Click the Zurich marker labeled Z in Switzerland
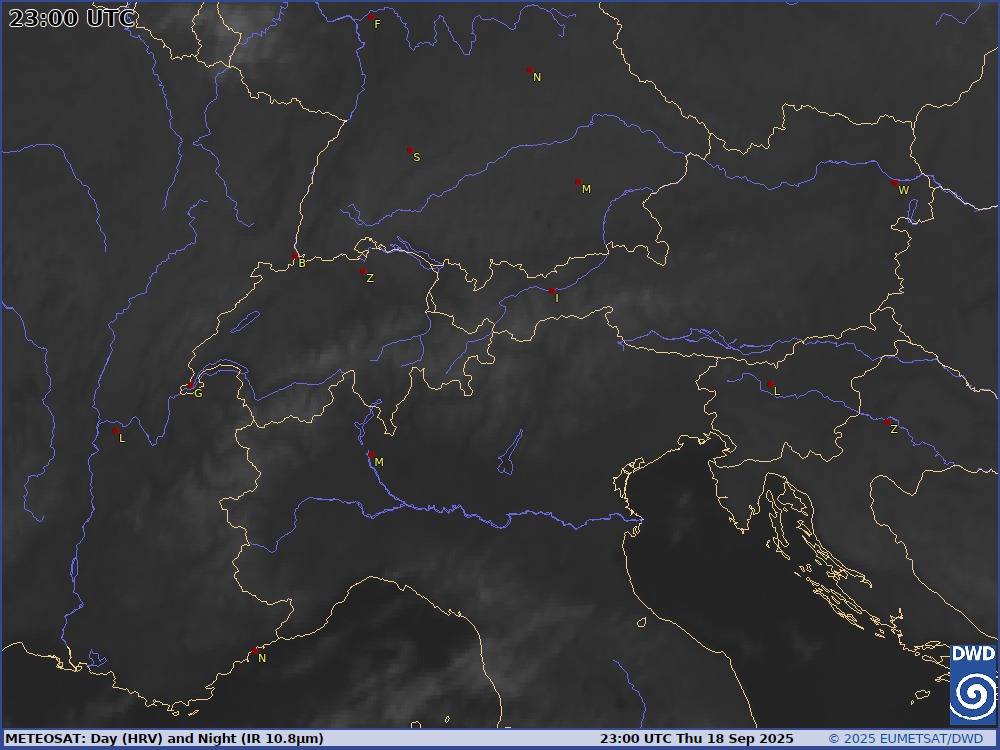The width and height of the screenshot is (1000, 750). (363, 271)
